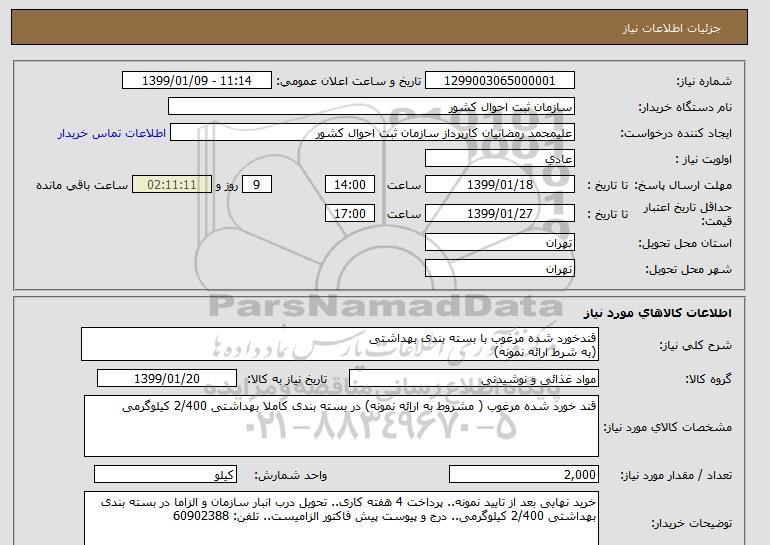Click the label حداقل تاریخ اعتبار قیمت
The height and width of the screenshot is (545, 770).
pos(688,214)
